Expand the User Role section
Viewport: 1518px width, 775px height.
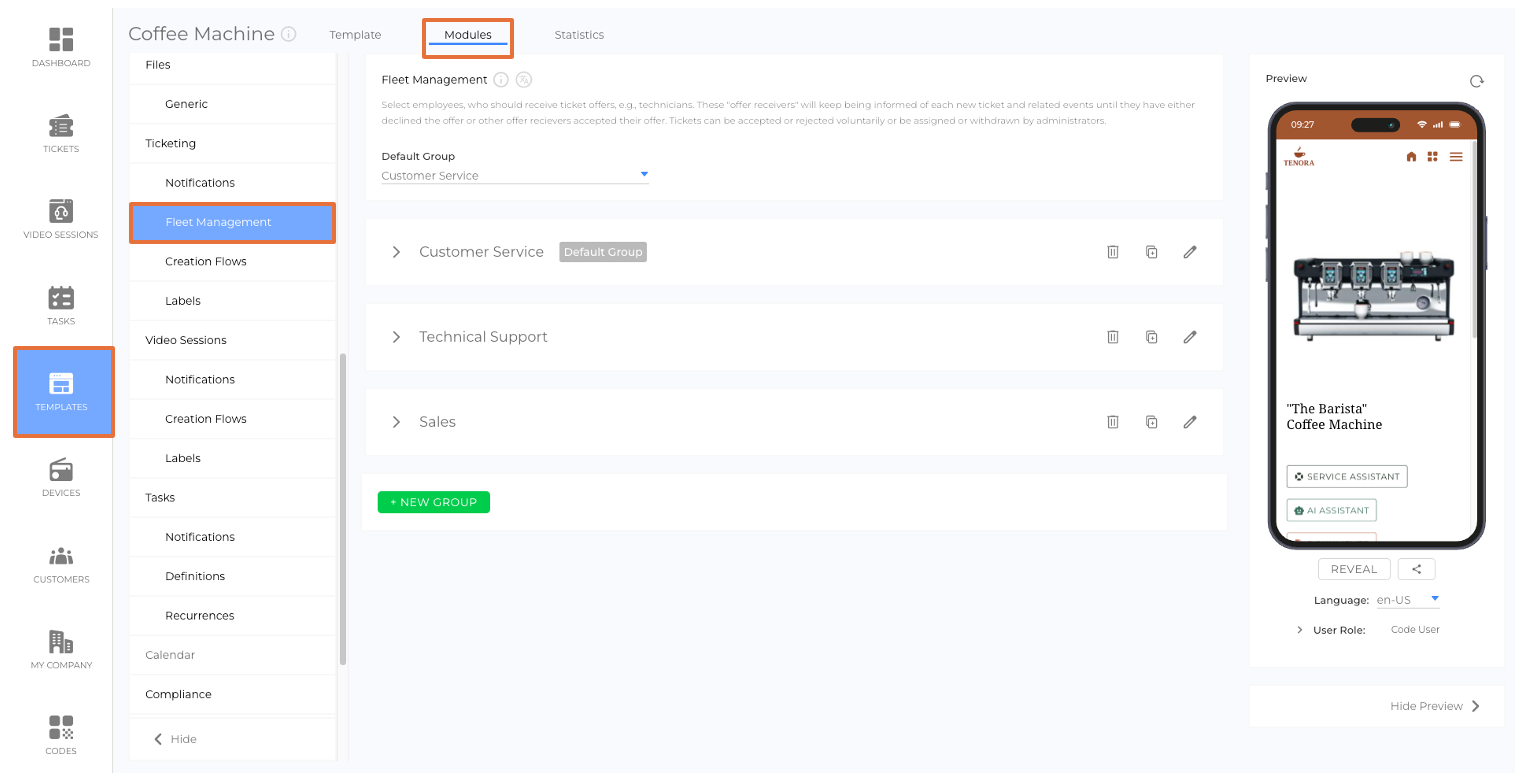tap(1300, 630)
